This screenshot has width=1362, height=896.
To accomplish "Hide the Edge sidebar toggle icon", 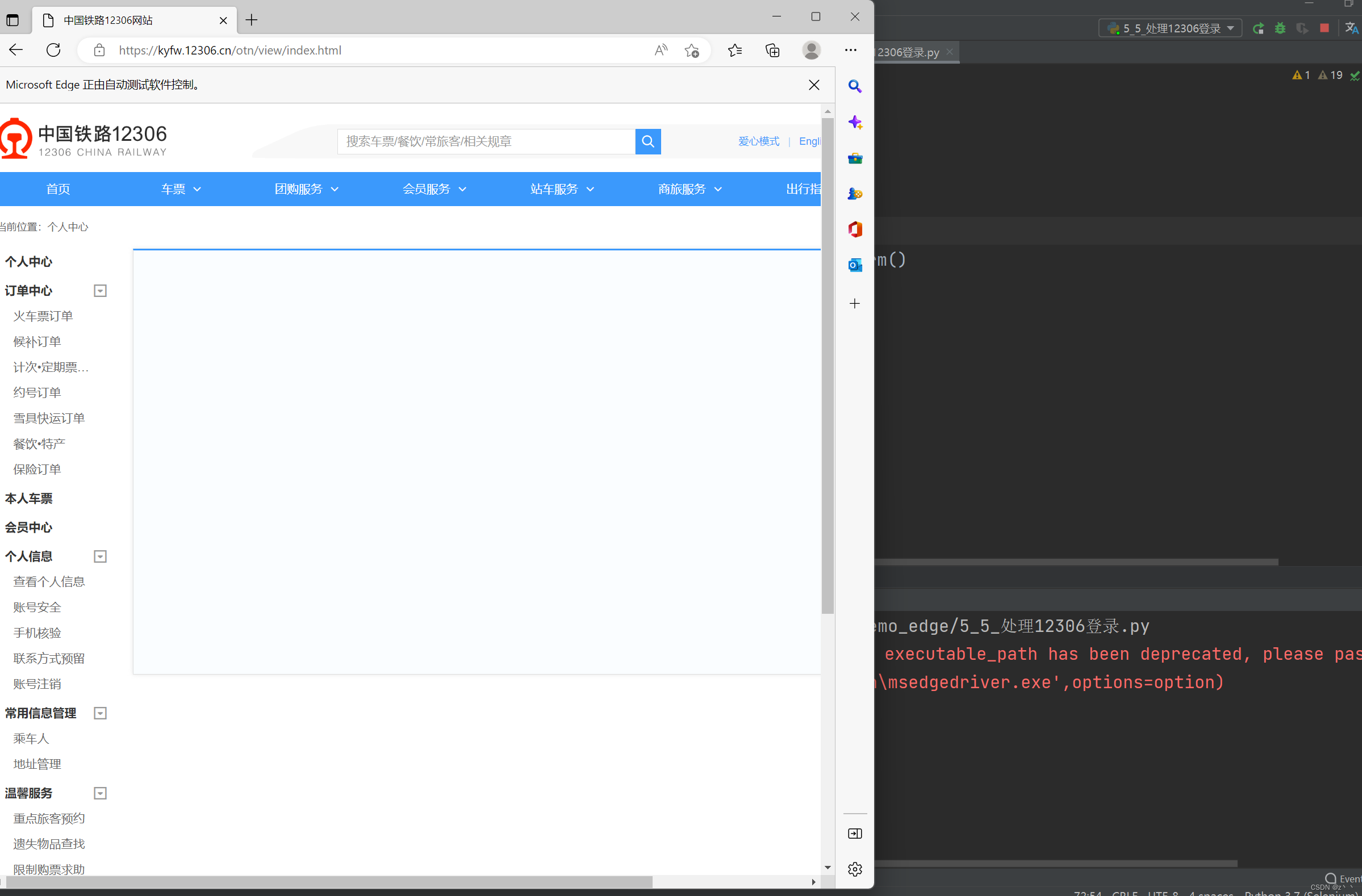I will coord(855,834).
